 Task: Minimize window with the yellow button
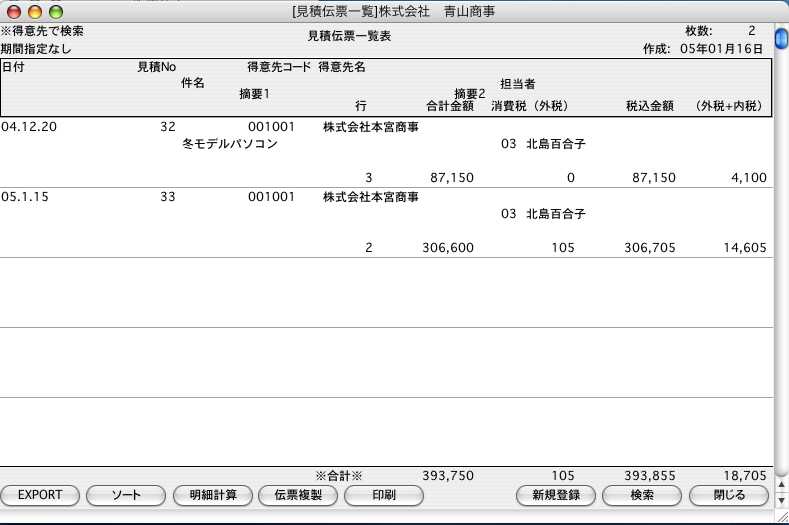pos(34,11)
